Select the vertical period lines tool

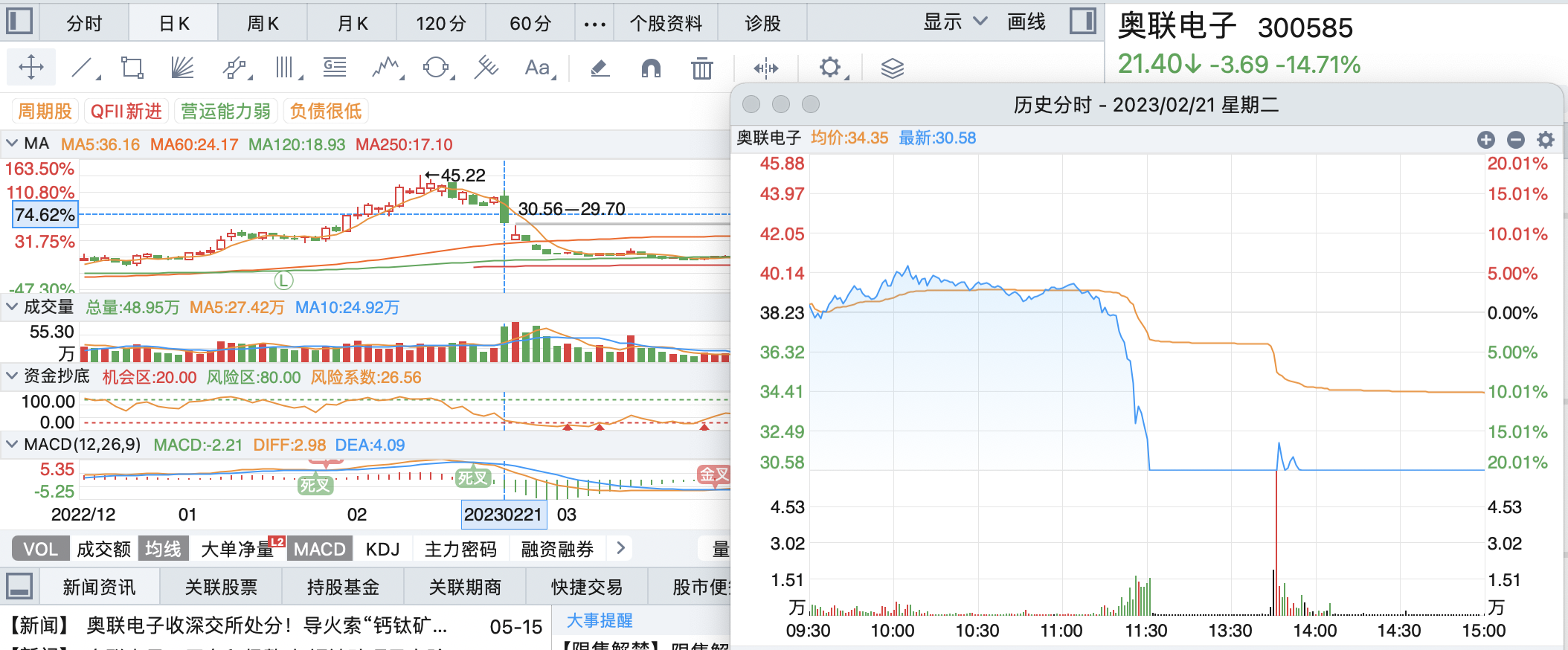coord(284,68)
